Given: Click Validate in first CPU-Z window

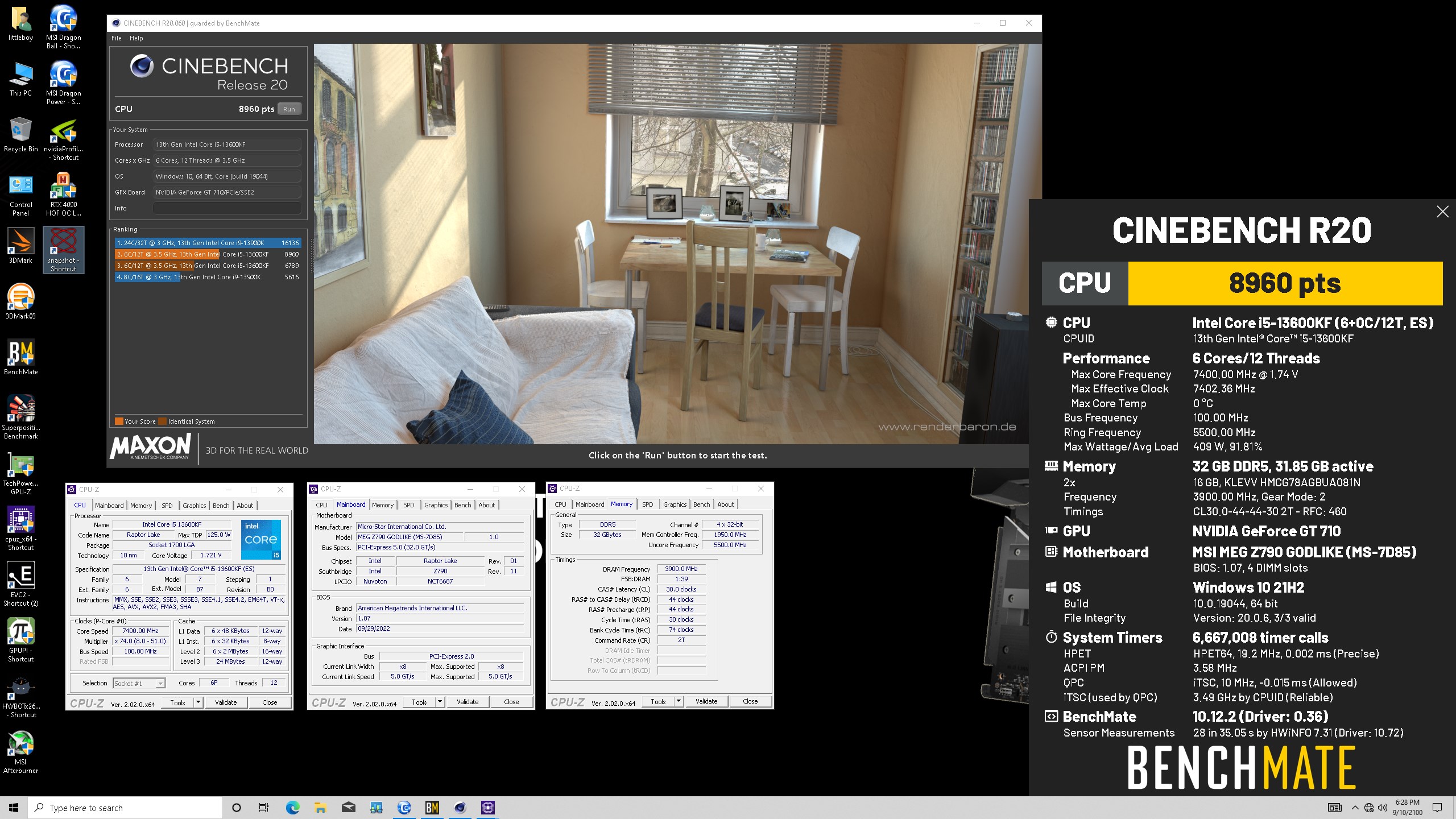Looking at the screenshot, I should tap(226, 702).
